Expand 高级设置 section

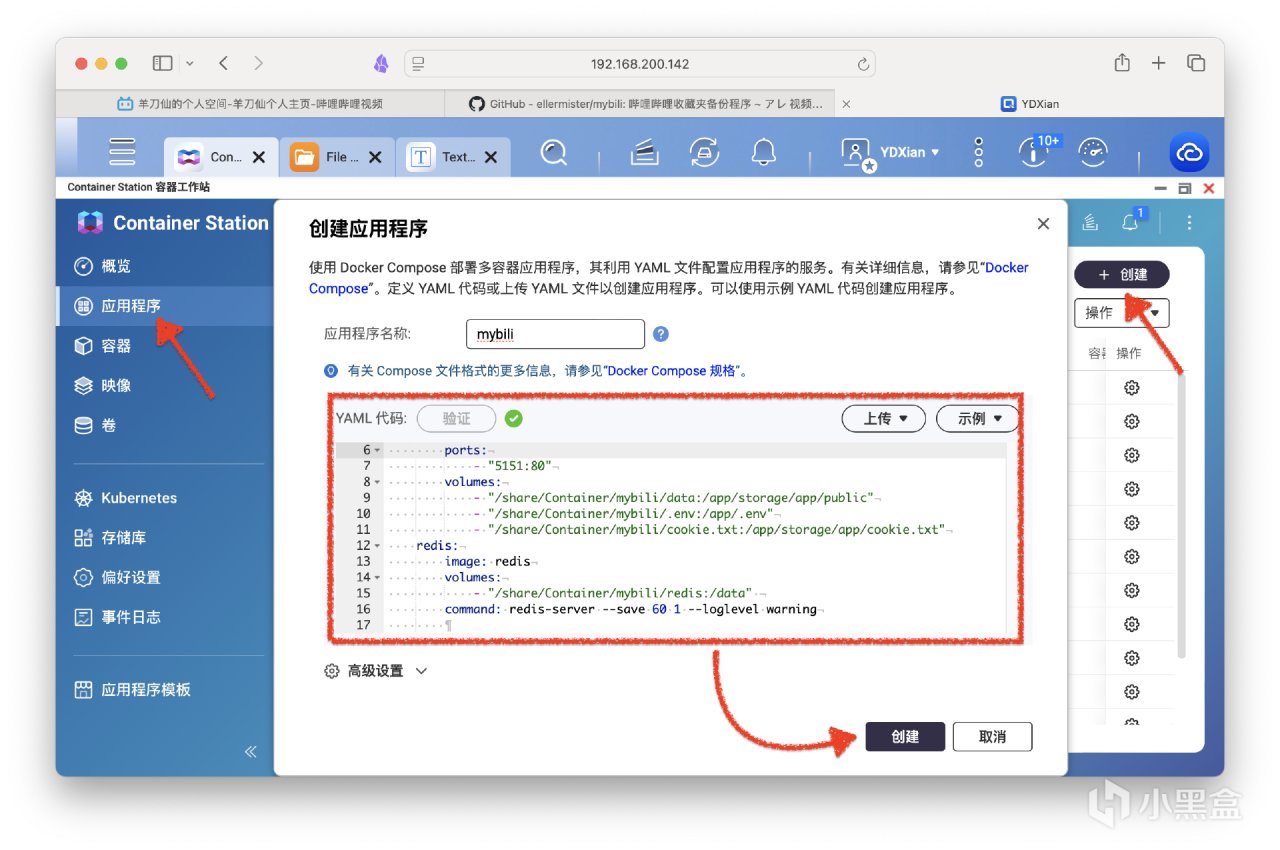coord(376,671)
